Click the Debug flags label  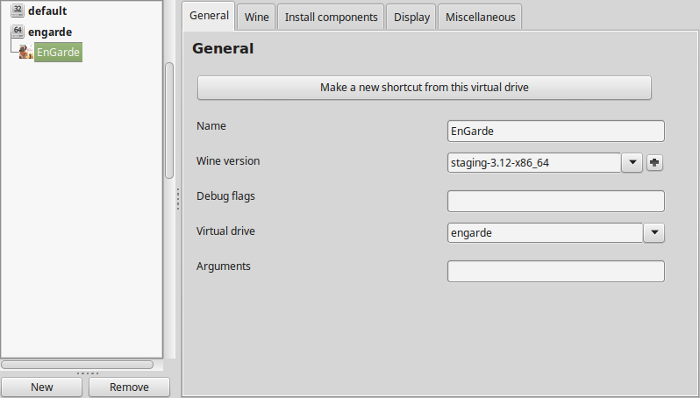pos(225,196)
